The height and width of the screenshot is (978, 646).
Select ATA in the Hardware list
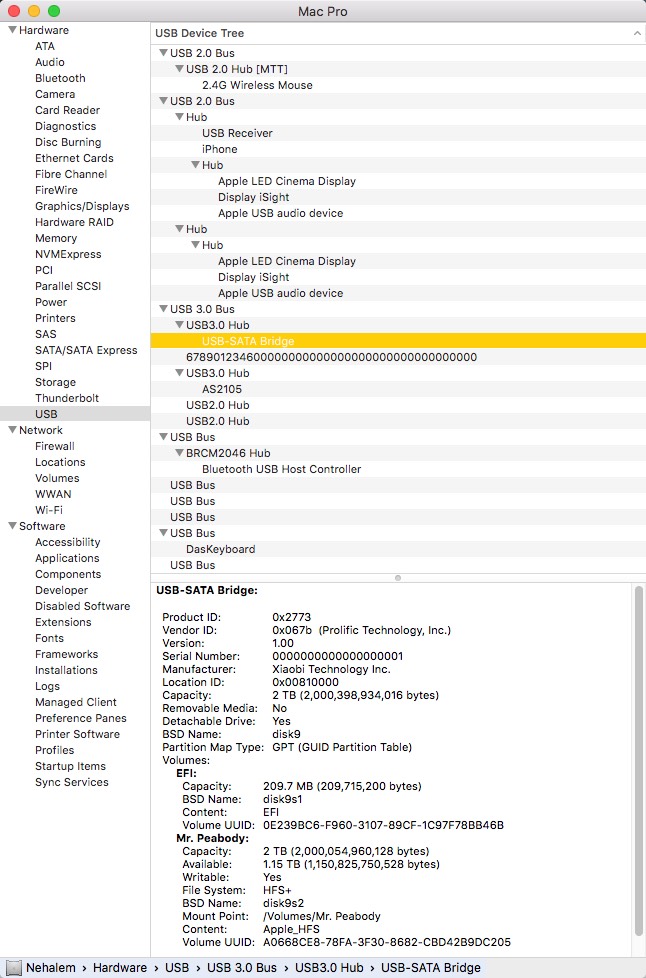click(x=45, y=46)
